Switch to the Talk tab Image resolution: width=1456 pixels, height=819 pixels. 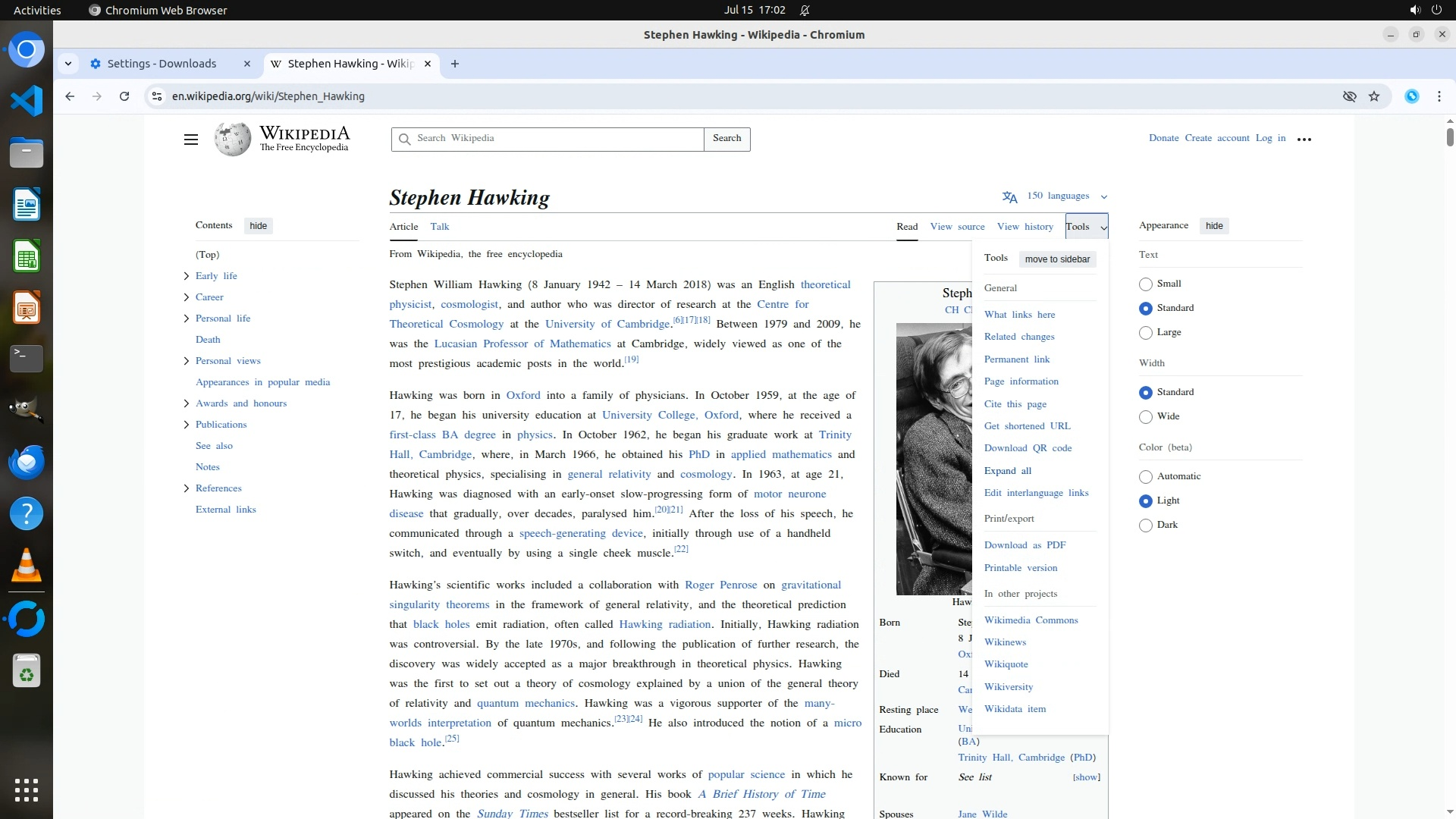tap(440, 227)
